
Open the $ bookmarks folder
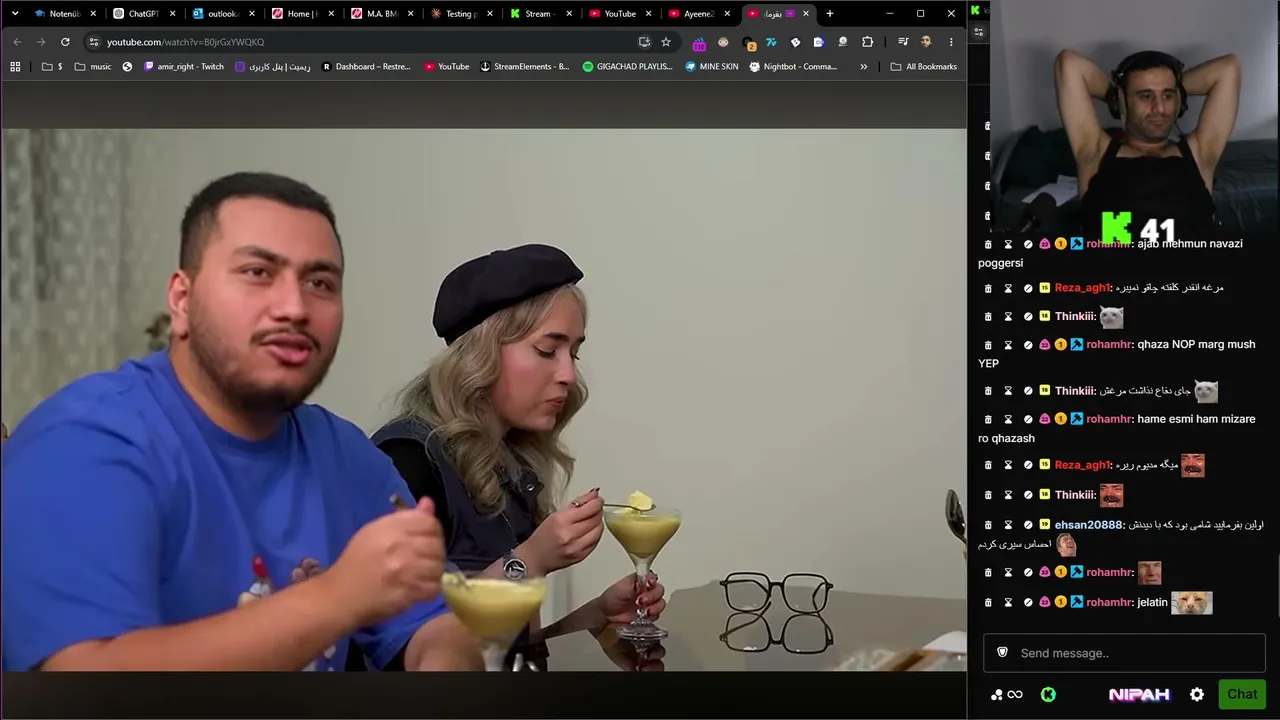point(52,67)
